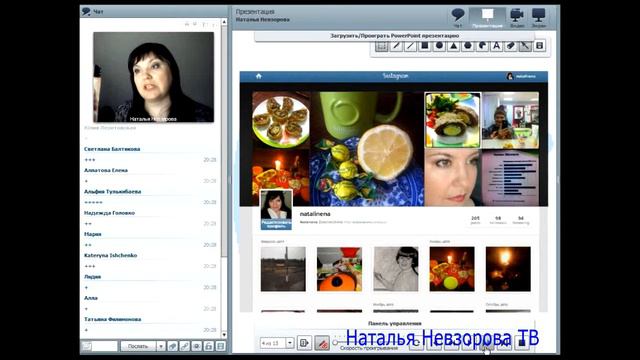Click the chat message input field
Image resolution: width=640 pixels, height=360 pixels.
pos(104,346)
